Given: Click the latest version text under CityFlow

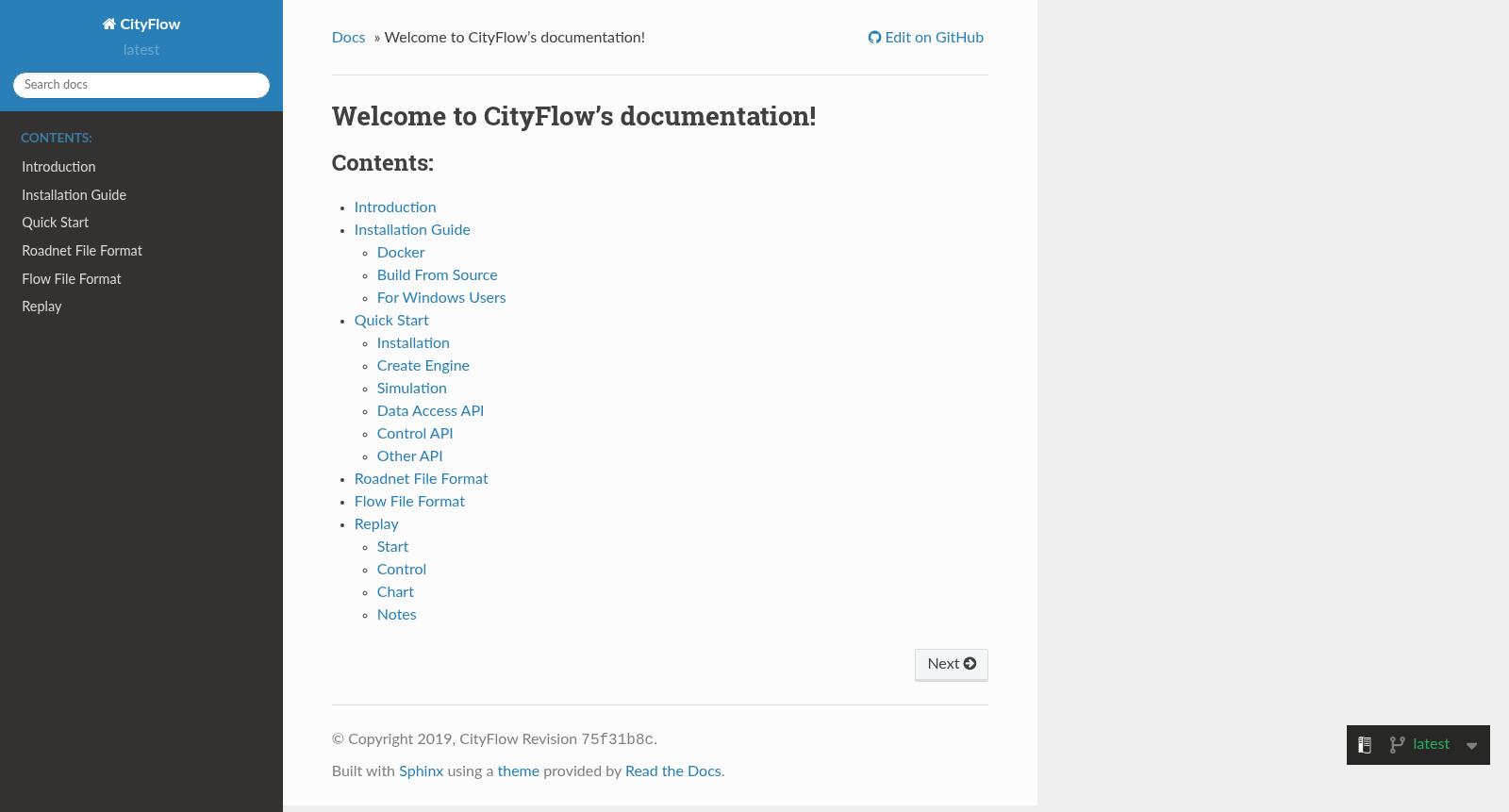Looking at the screenshot, I should point(141,50).
